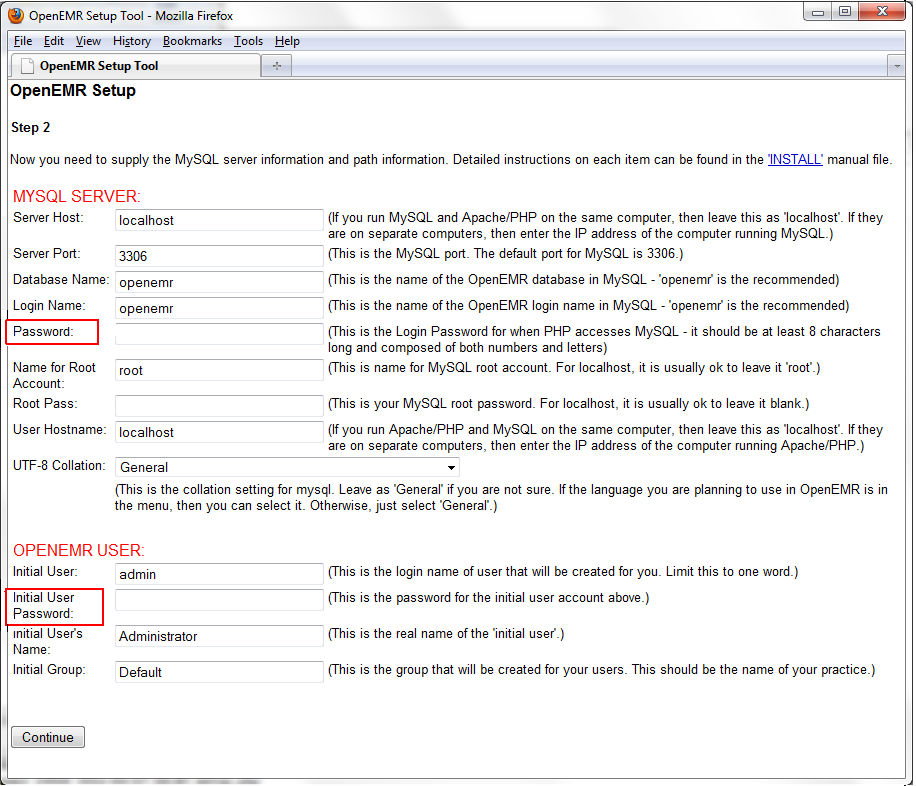Viewport: 916px width, 786px height.
Task: Open the Help menu
Action: 287,41
